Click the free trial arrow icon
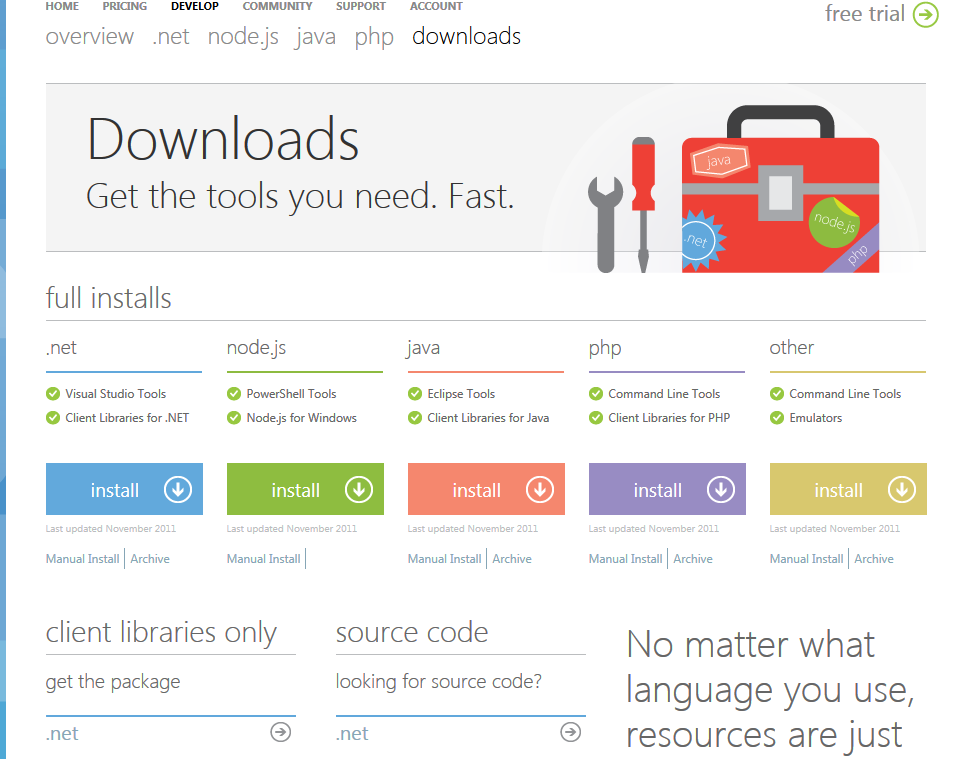 [925, 14]
